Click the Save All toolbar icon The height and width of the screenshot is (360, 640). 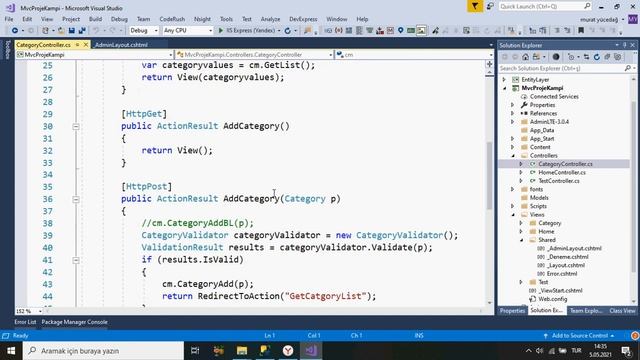82,31
